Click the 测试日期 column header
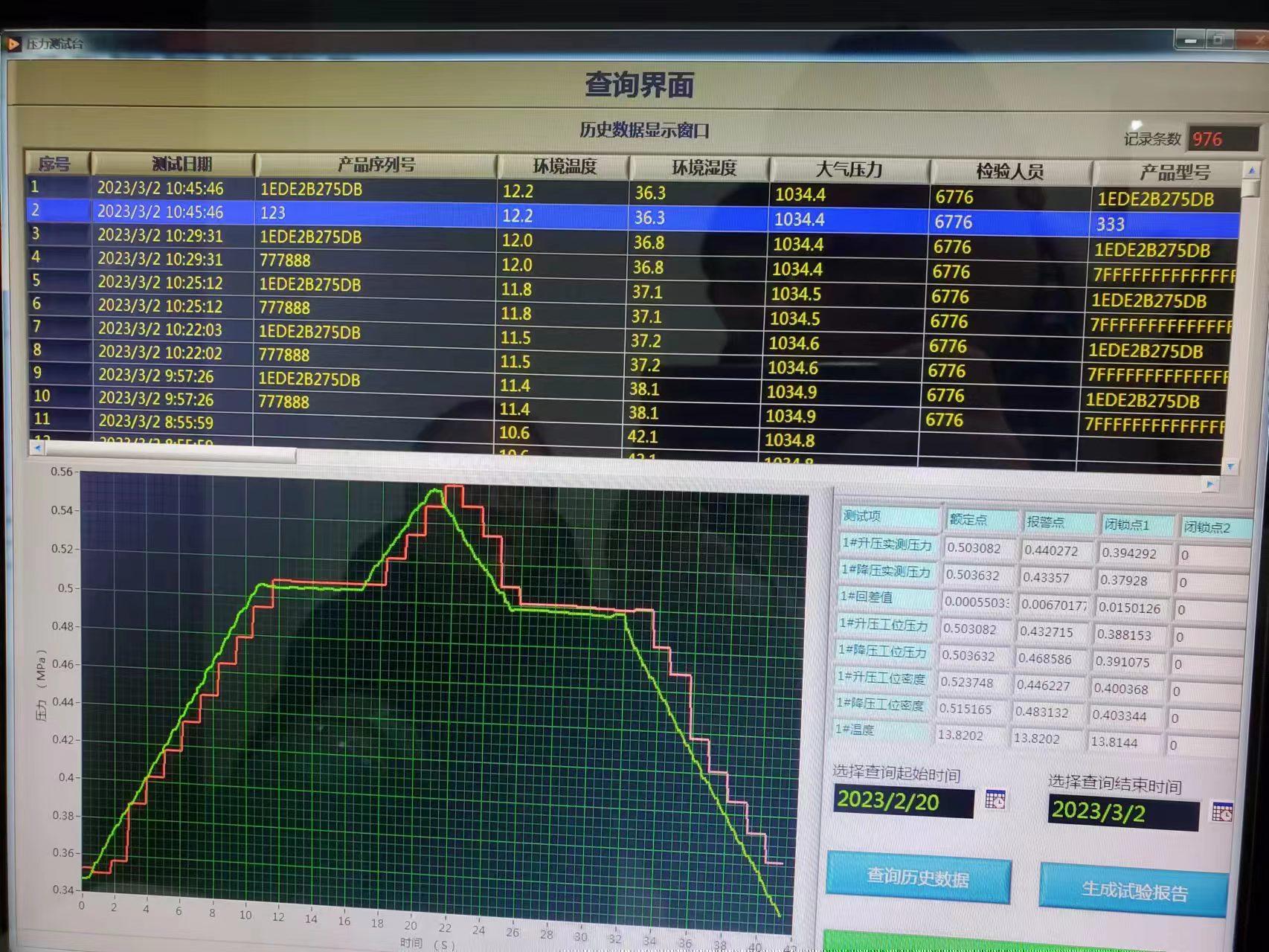 [x=181, y=164]
